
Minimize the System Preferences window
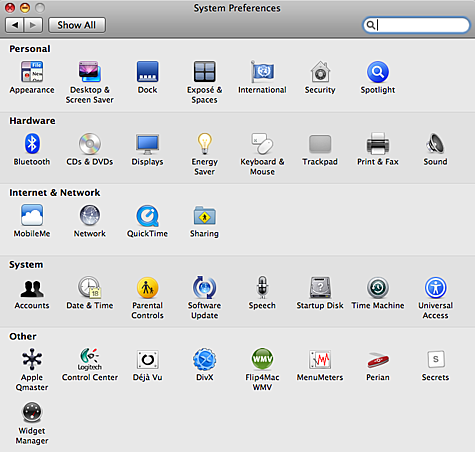click(x=25, y=7)
